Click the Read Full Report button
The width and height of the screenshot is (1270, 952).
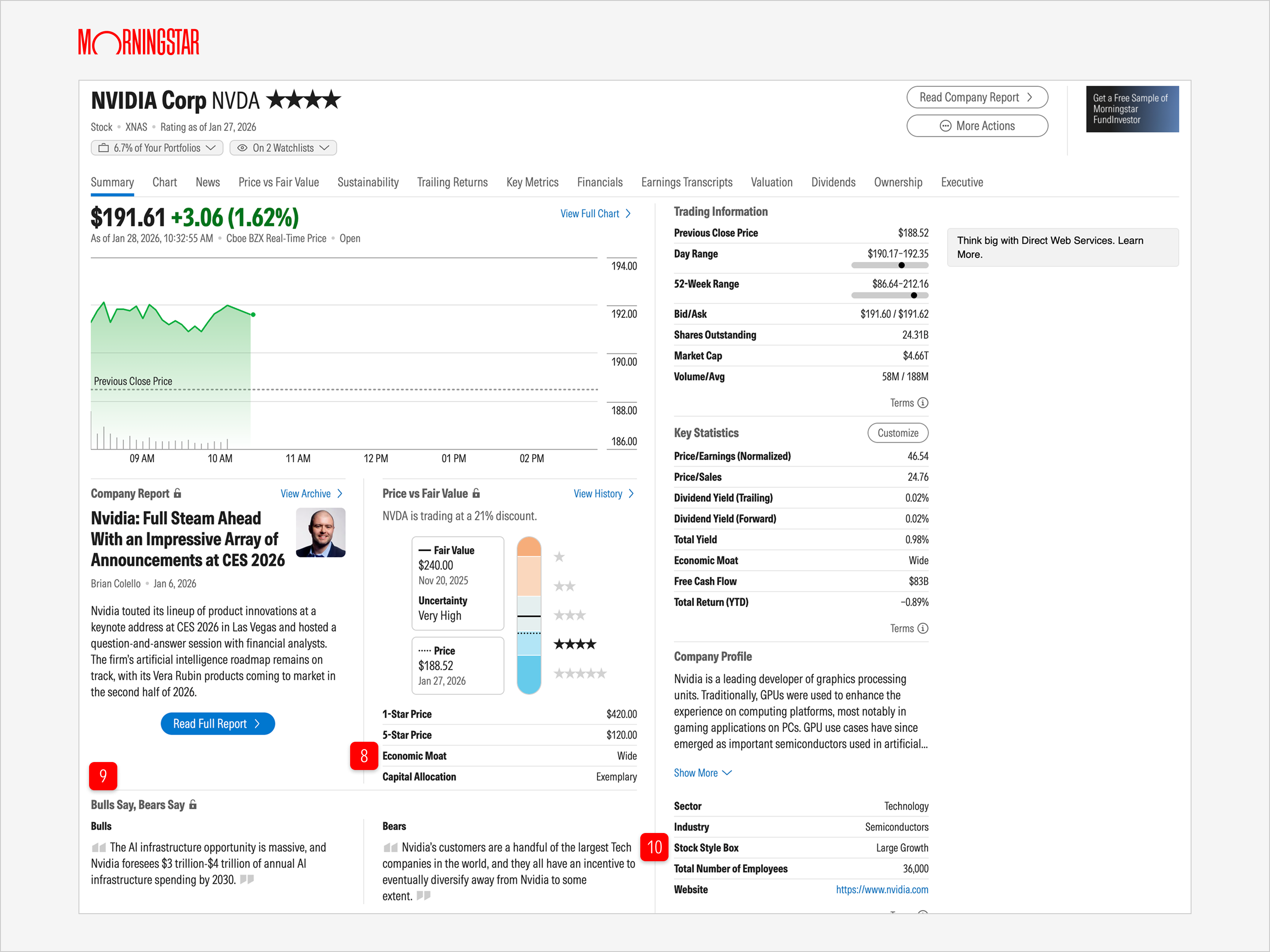coord(217,724)
